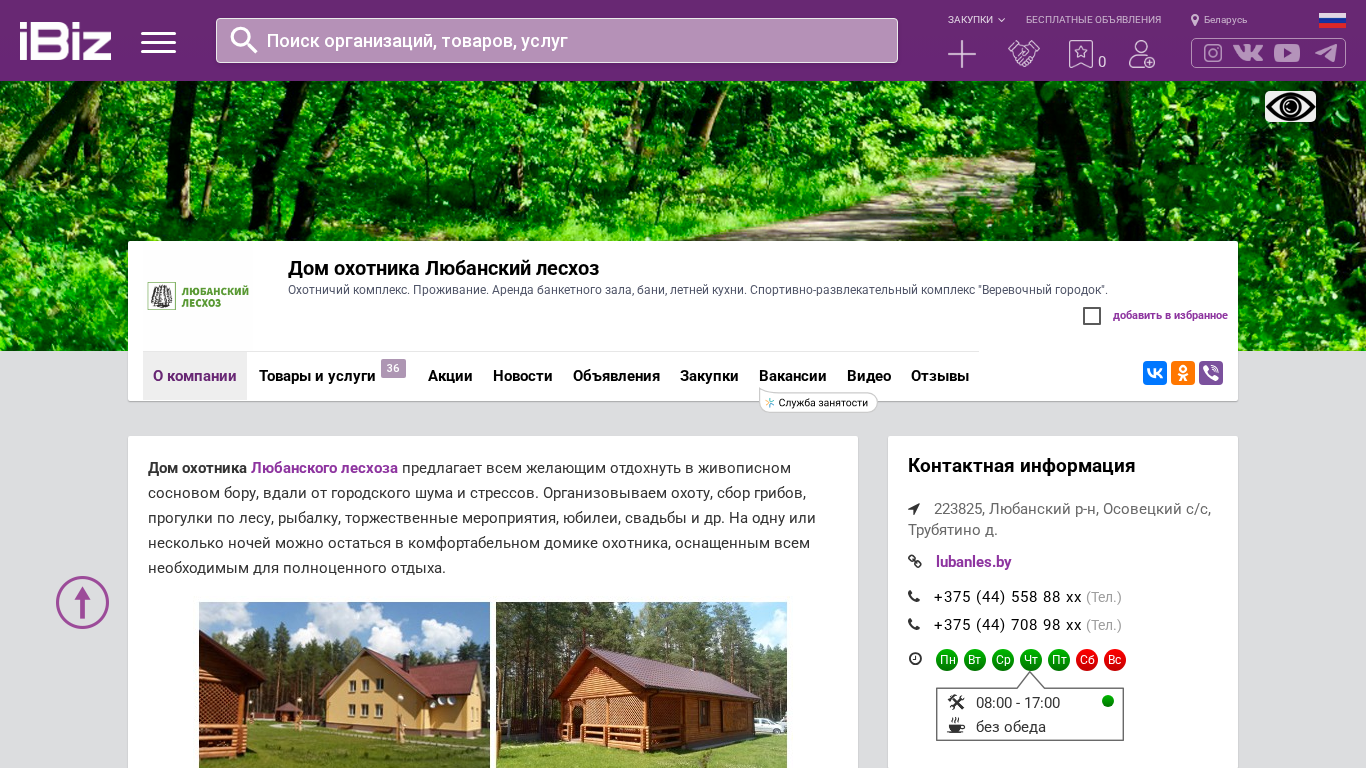Select the Вс day circle
Screen dimensions: 1366x768
(1115, 660)
